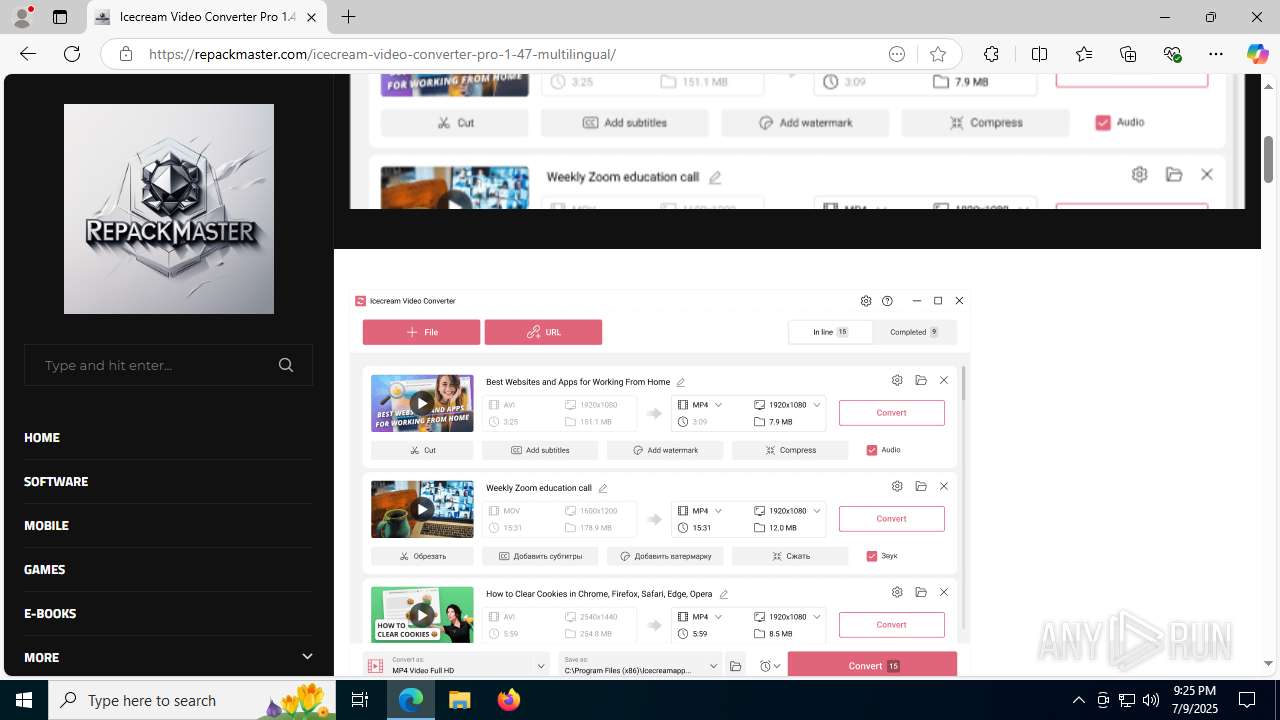Open settings for Best Websites video
Viewport: 1280px width, 720px height.
[x=897, y=380]
